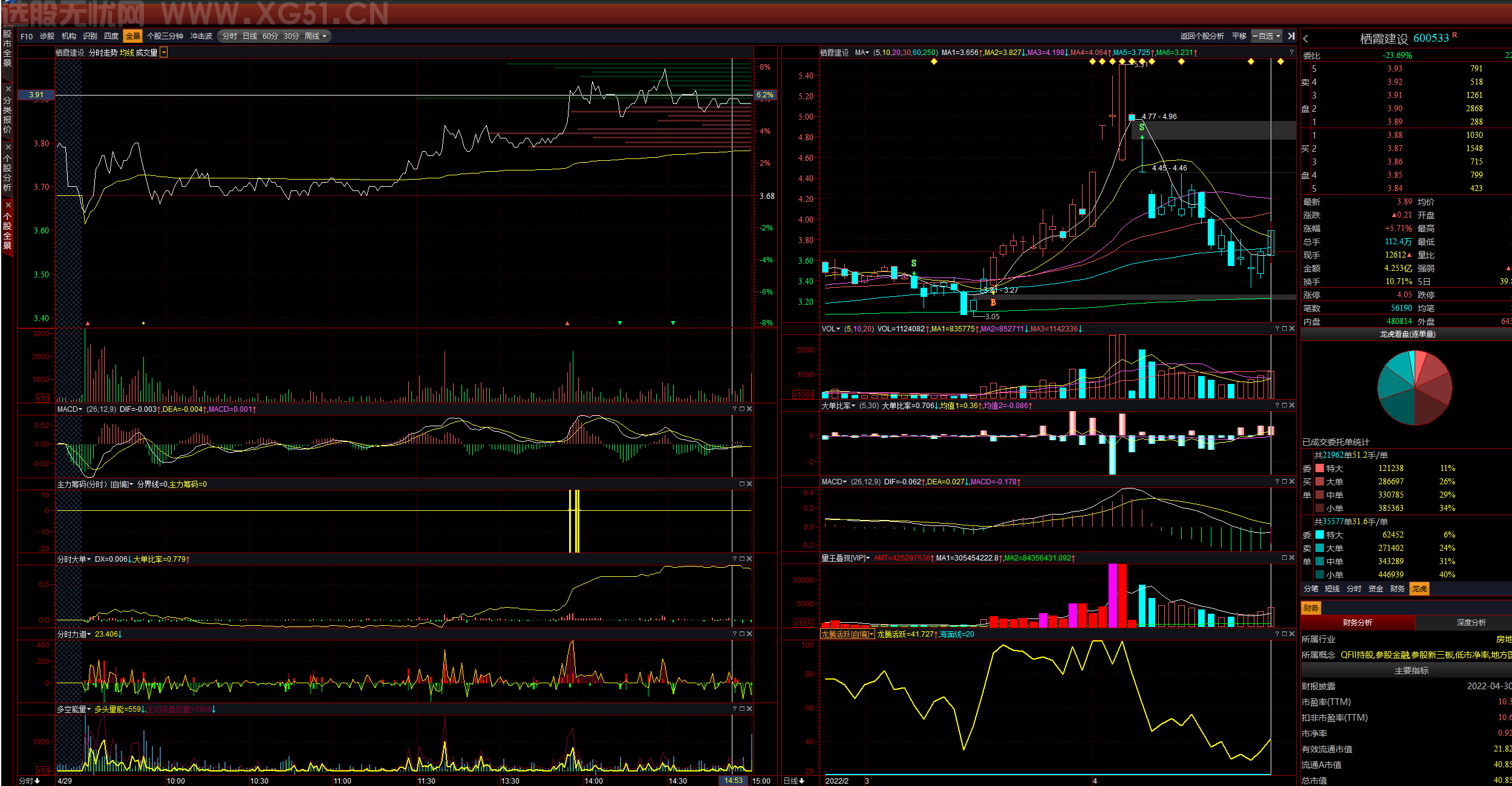Viewport: 1512px width, 786px height.
Task: Open the 分时大单 indicator dropdown
Action: pyautogui.click(x=74, y=559)
